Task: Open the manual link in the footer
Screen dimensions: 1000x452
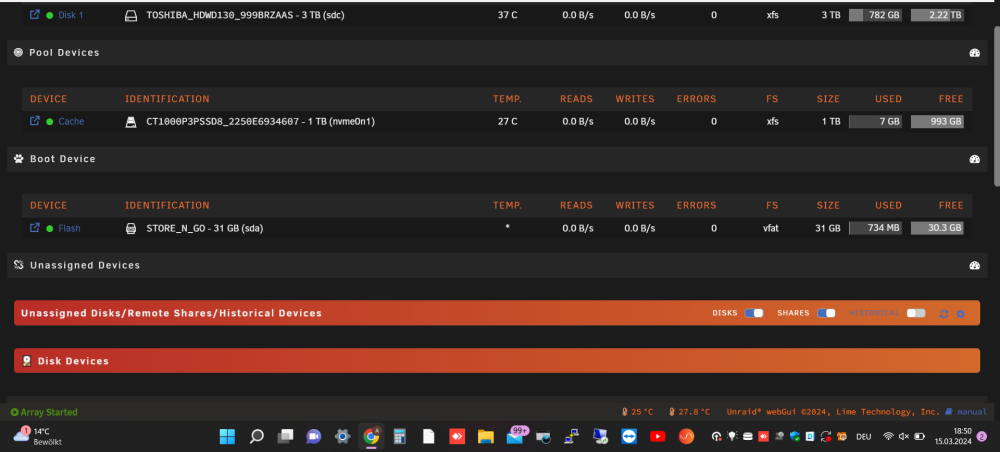Action: (x=972, y=412)
